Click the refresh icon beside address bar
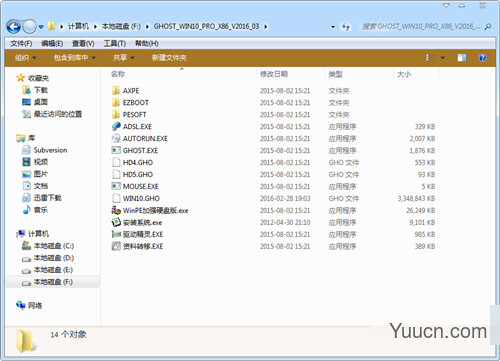 [346, 27]
